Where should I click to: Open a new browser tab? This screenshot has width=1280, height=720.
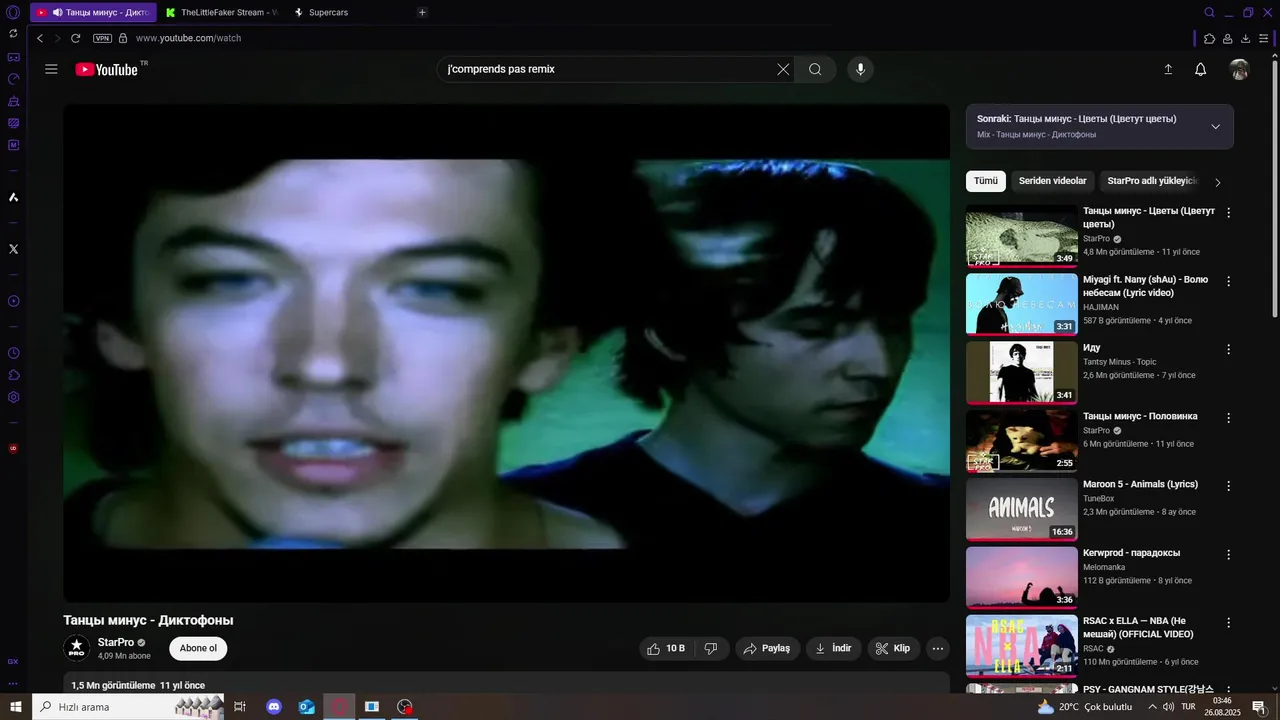point(422,12)
